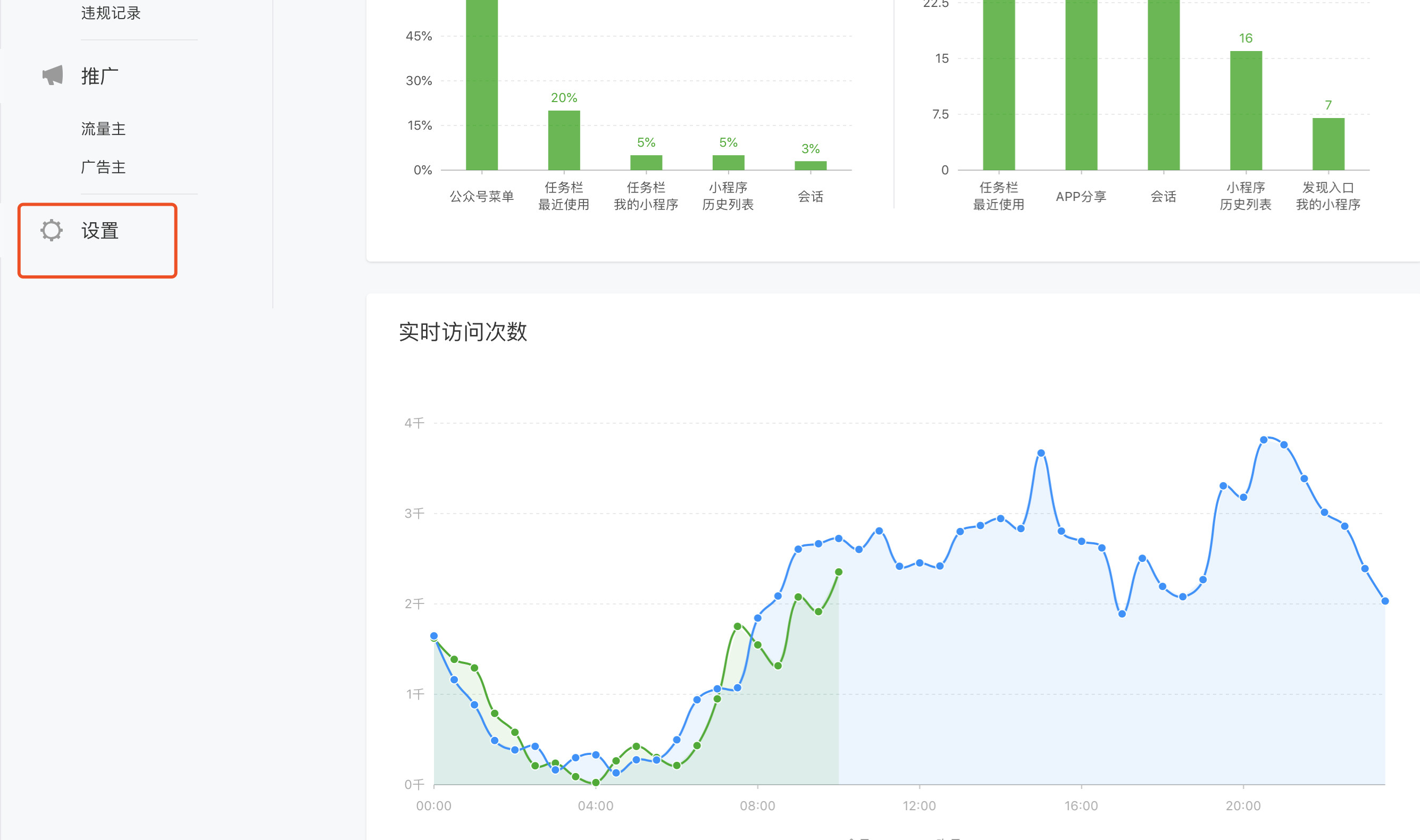Click the 20% bar for 任务栏最近使用
The image size is (1420, 840).
[x=564, y=140]
